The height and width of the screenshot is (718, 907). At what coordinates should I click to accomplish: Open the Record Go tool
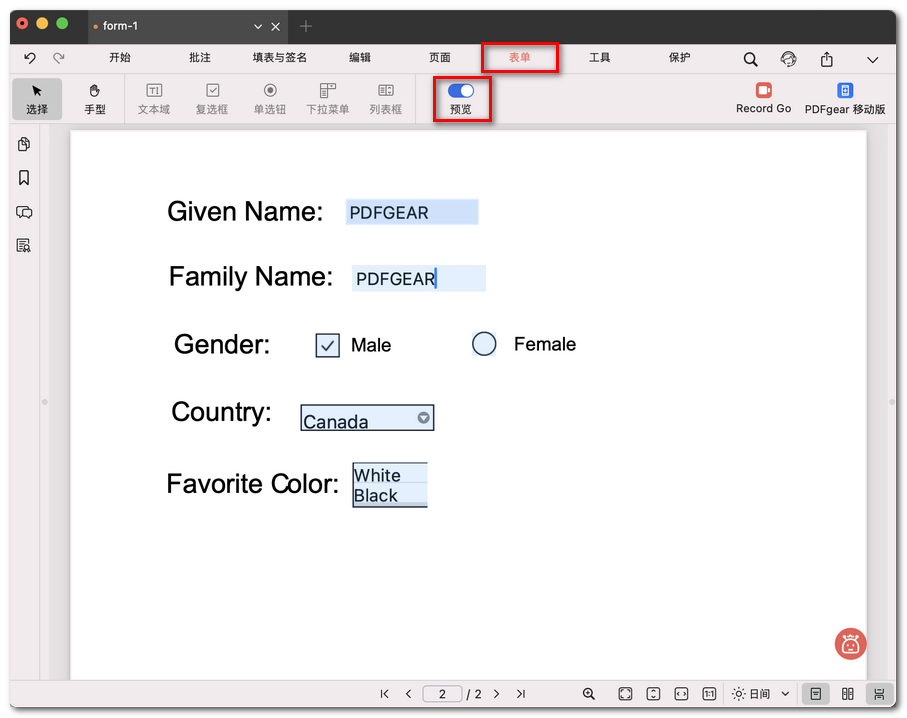763,98
